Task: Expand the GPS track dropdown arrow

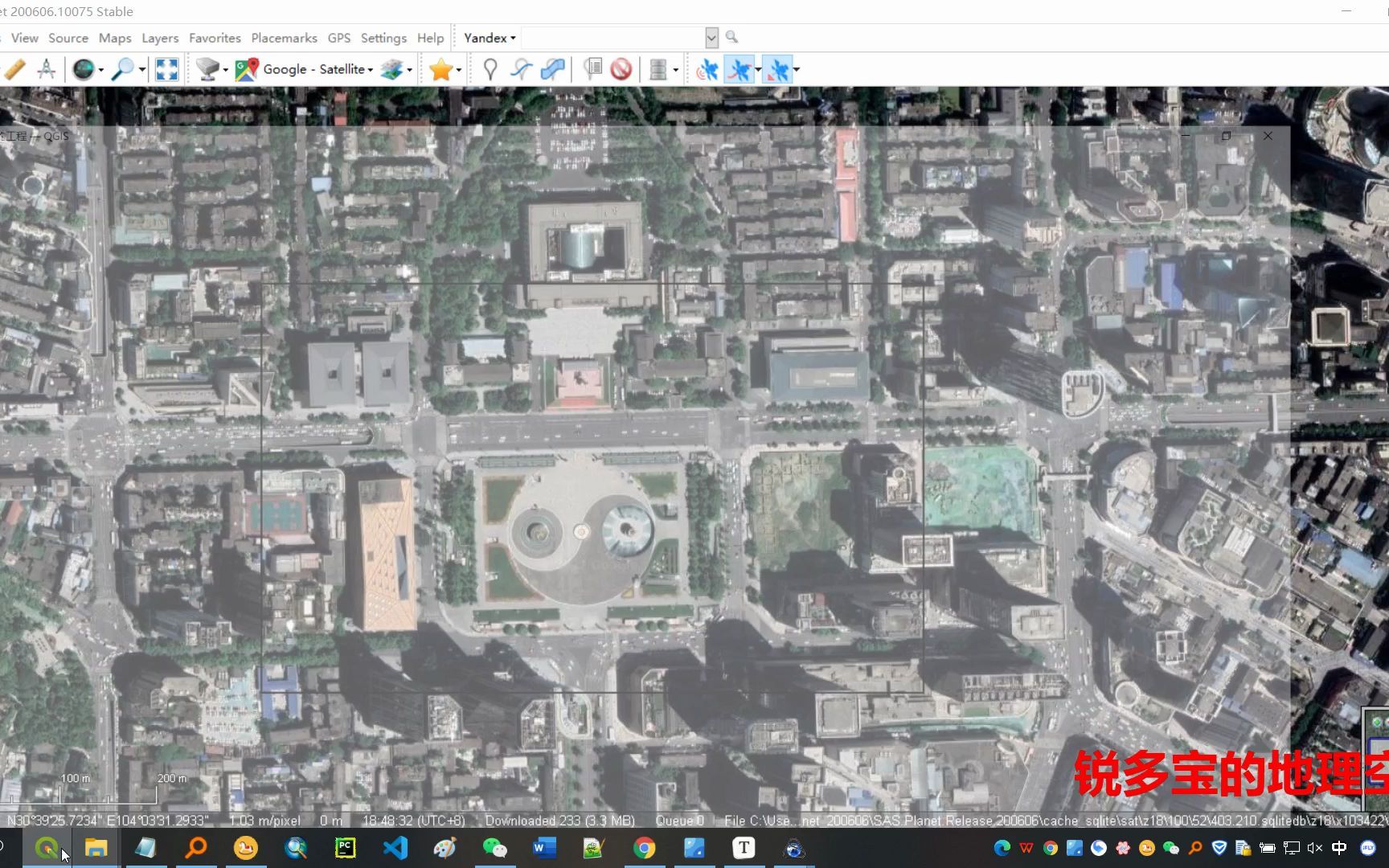Action: click(x=758, y=71)
